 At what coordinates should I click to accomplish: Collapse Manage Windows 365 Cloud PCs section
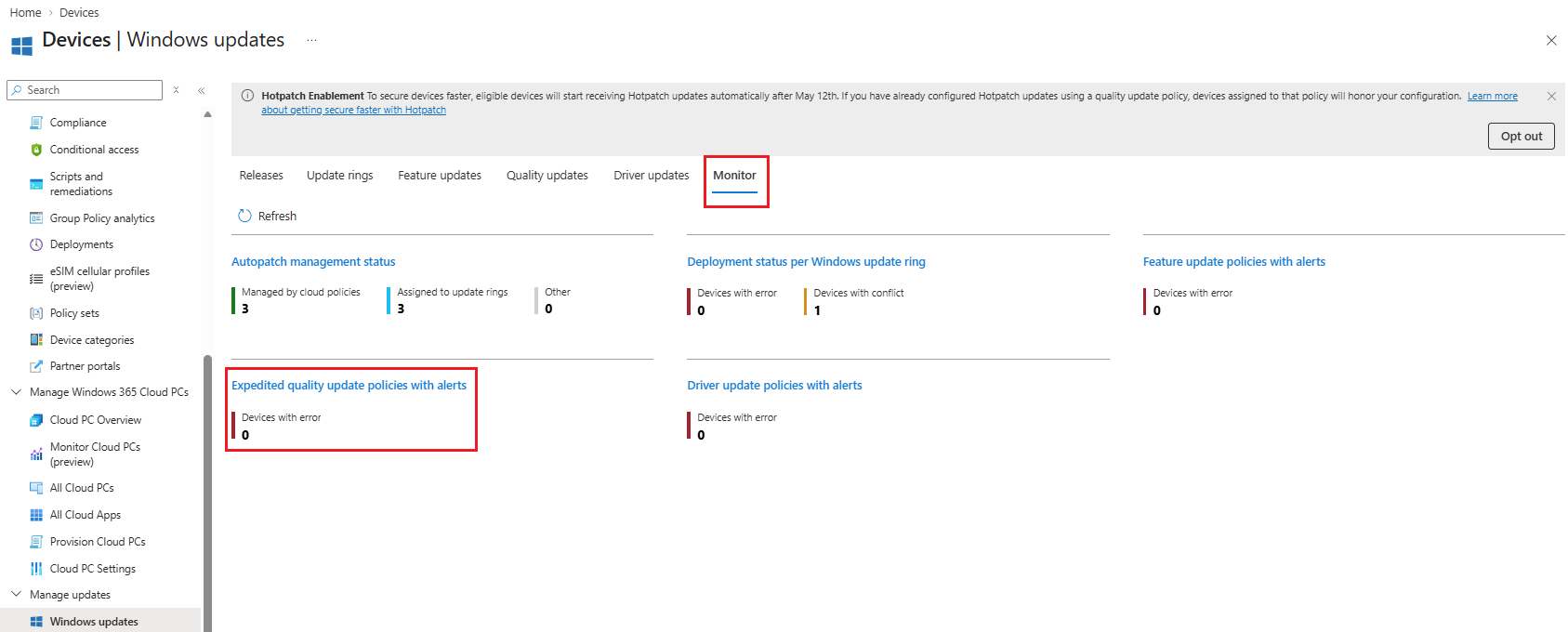point(16,392)
